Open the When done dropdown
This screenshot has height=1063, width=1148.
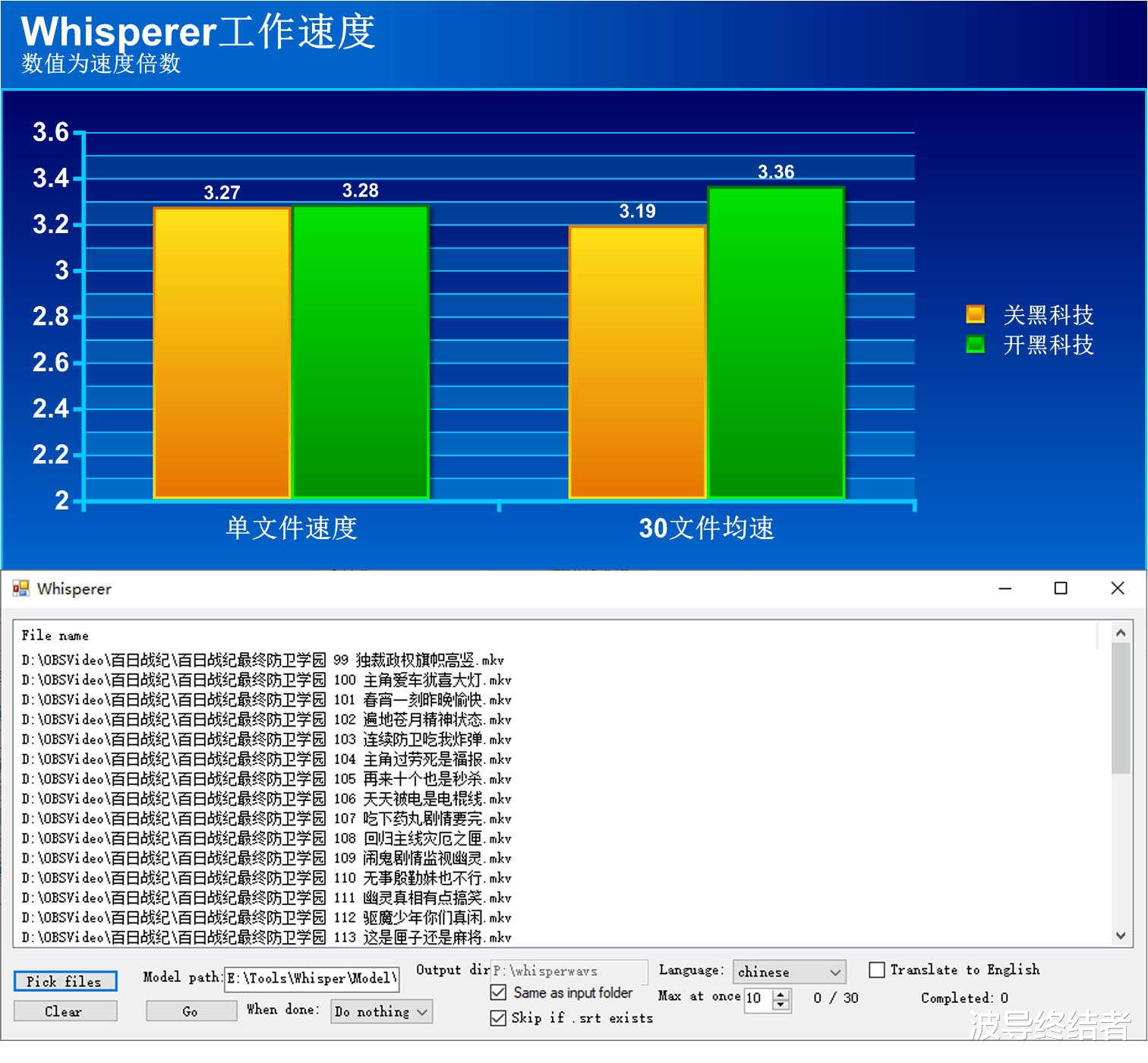[x=381, y=1011]
